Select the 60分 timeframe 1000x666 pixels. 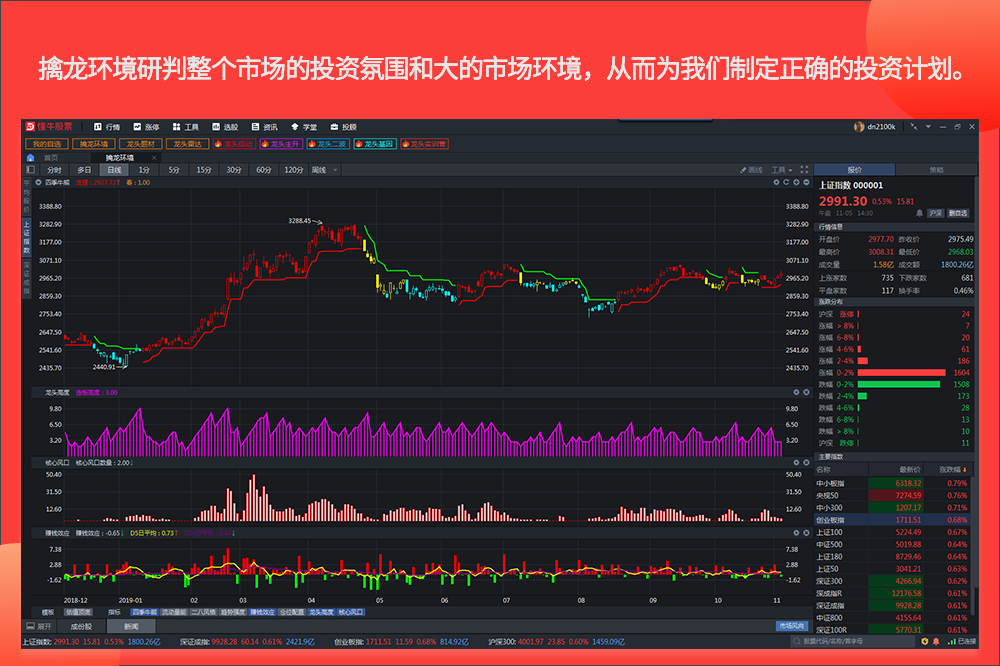click(x=264, y=170)
